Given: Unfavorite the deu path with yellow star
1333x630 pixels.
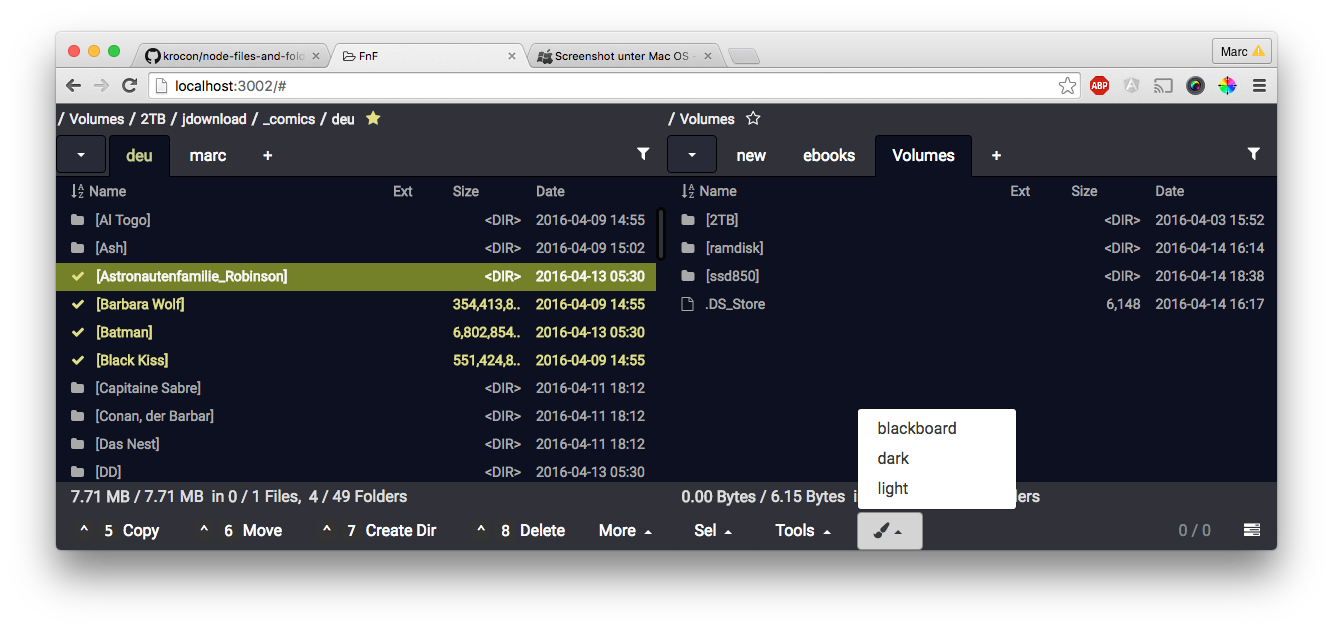Looking at the screenshot, I should click(373, 118).
